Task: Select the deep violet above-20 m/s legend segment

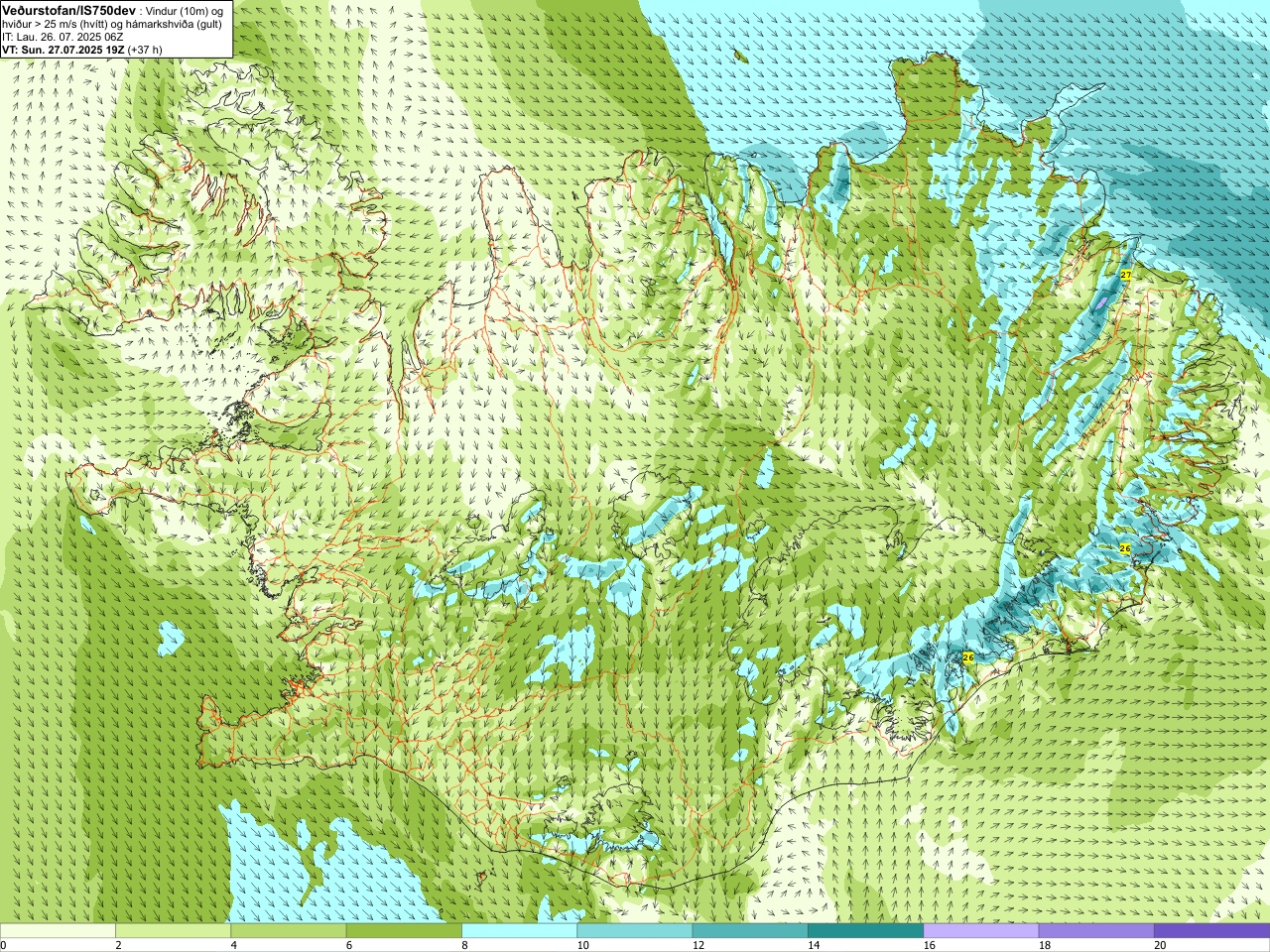Action: [x=1211, y=931]
